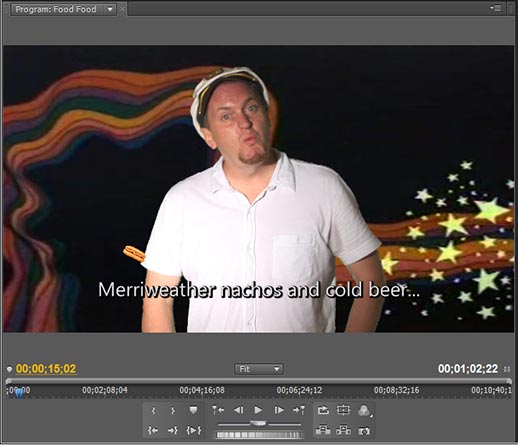Viewport: 518px width, 445px height.
Task: Play from In to Out
Action: 194,430
